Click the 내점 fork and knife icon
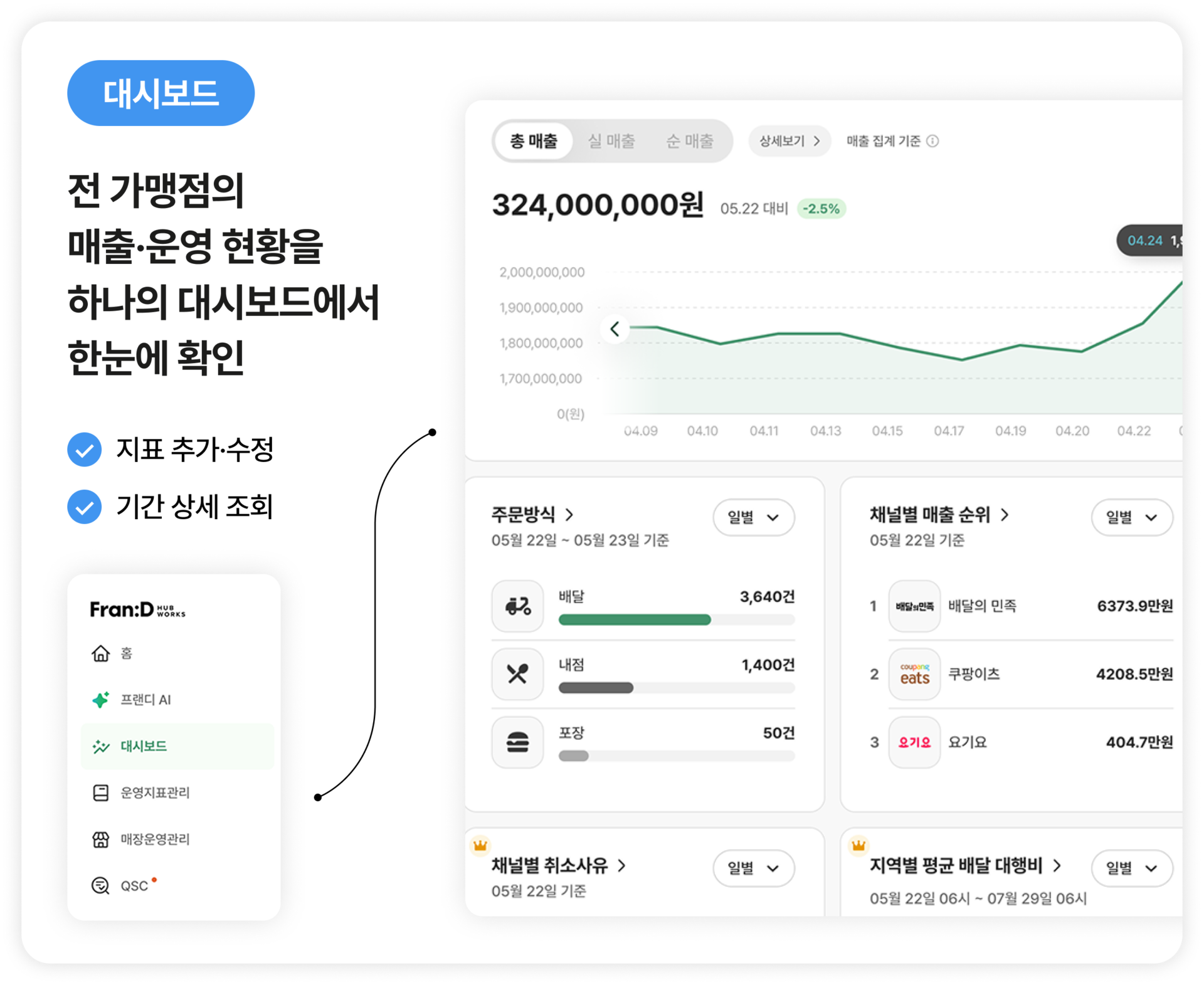The height and width of the screenshot is (985, 1204). (517, 674)
